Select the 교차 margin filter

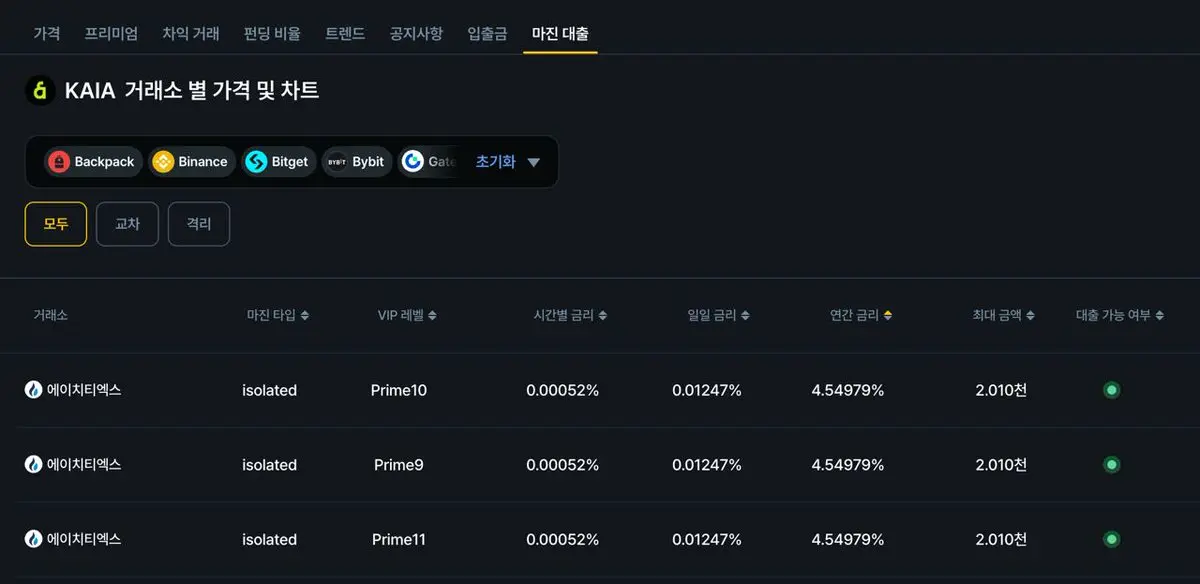click(x=127, y=224)
